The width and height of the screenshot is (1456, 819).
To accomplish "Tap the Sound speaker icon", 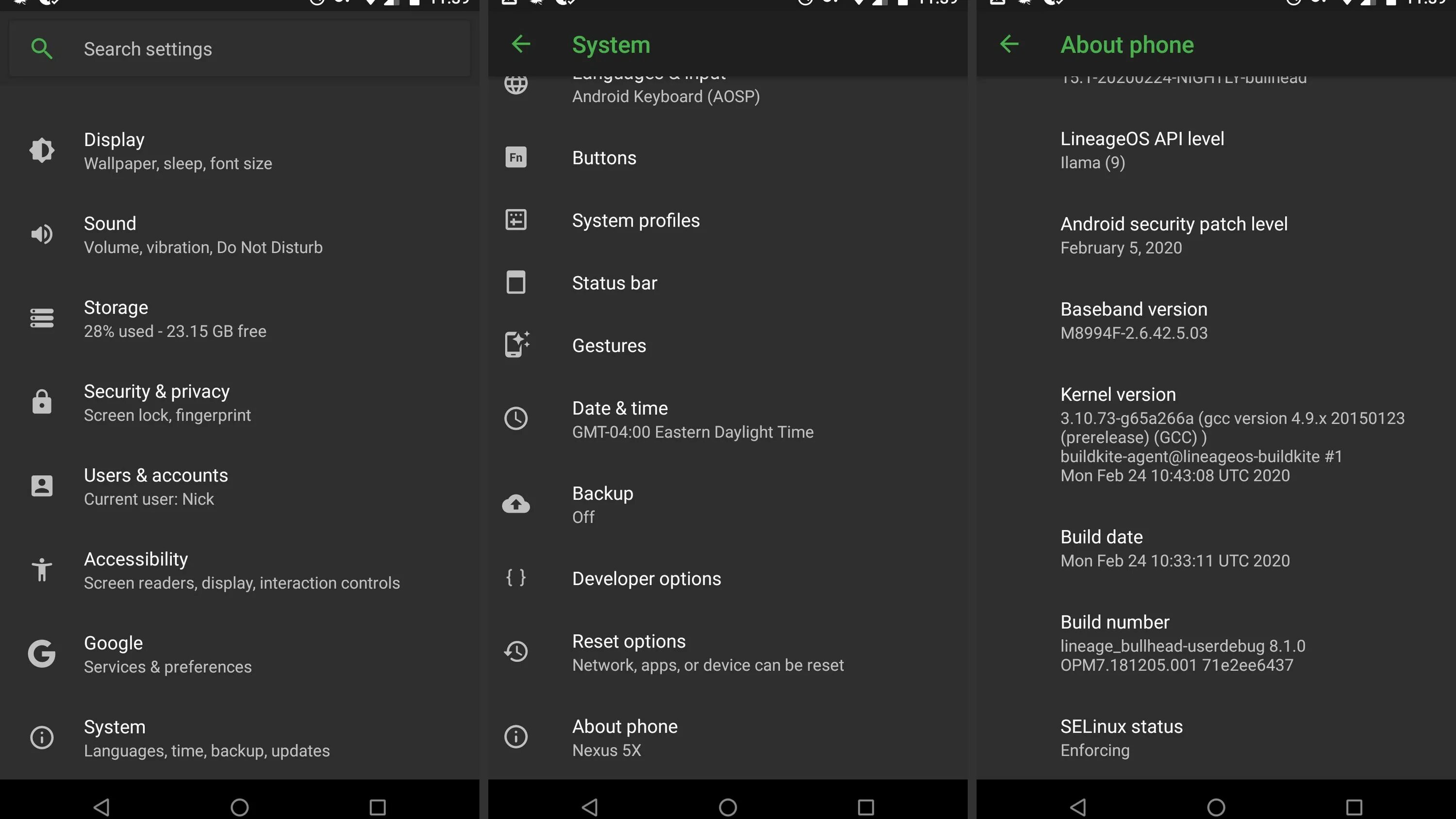I will pyautogui.click(x=42, y=234).
